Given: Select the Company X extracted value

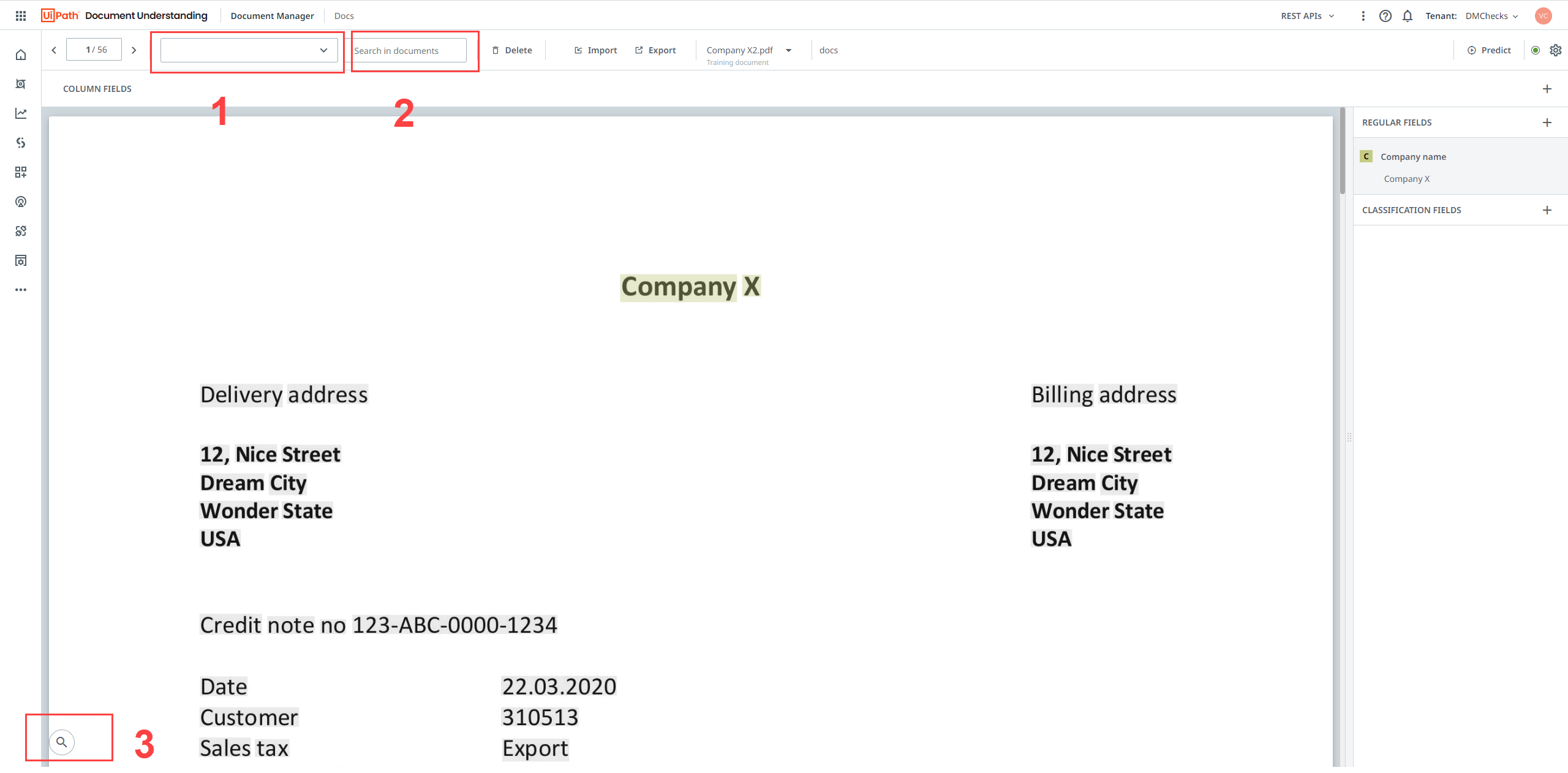Looking at the screenshot, I should point(1406,179).
